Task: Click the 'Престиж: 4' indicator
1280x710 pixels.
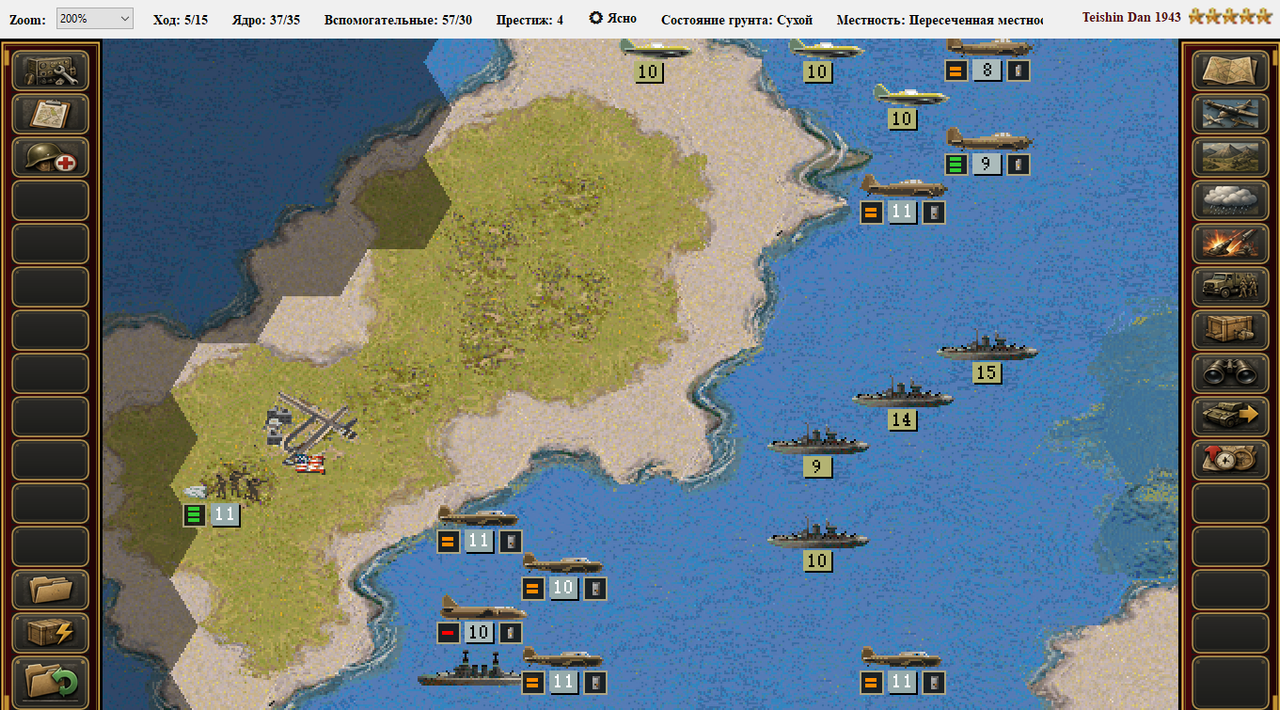Action: pyautogui.click(x=530, y=19)
